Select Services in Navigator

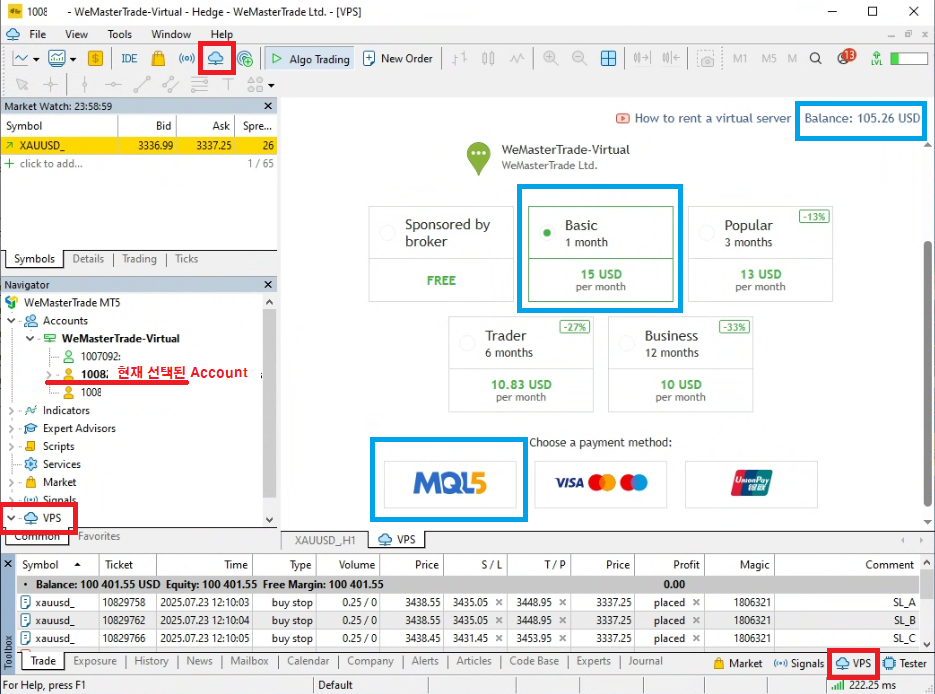coord(61,464)
